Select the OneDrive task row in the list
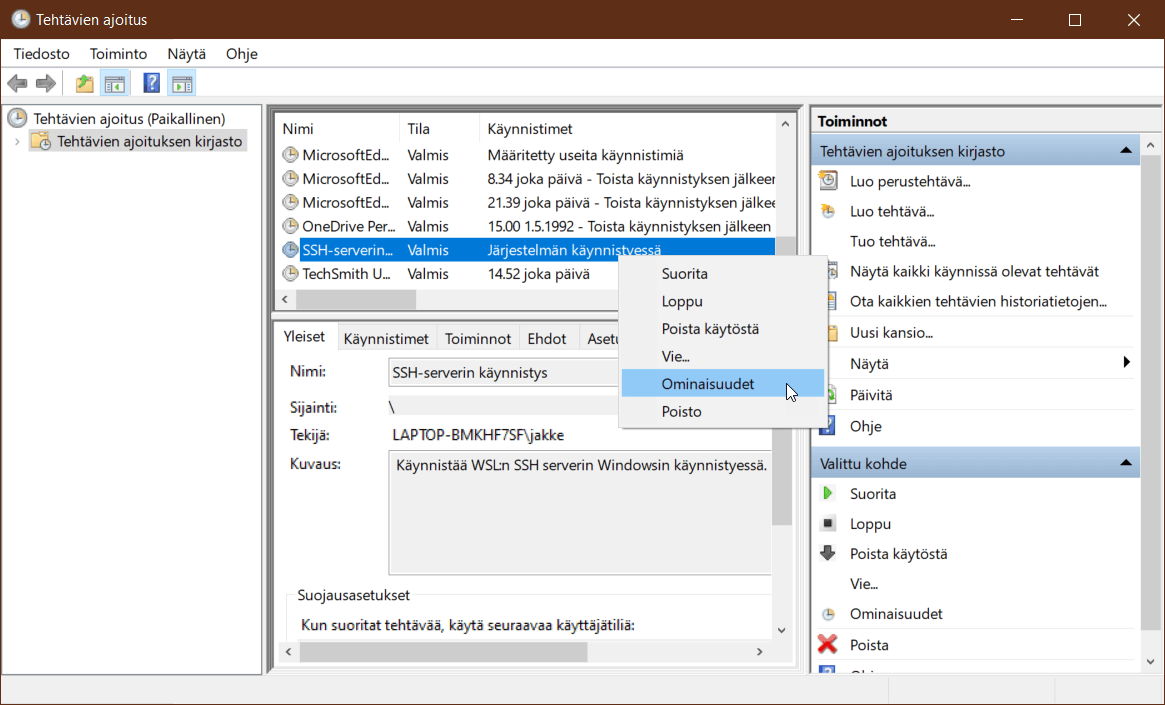 347,226
